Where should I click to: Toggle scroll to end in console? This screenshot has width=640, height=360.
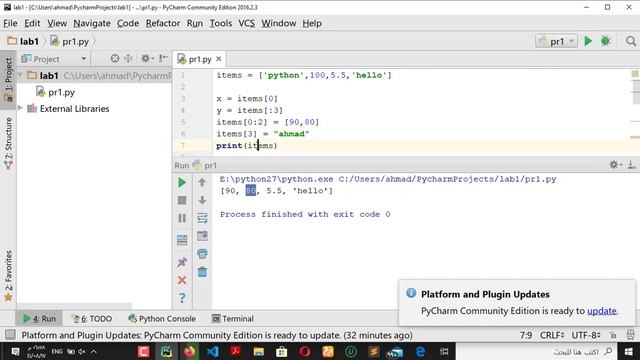click(x=202, y=236)
